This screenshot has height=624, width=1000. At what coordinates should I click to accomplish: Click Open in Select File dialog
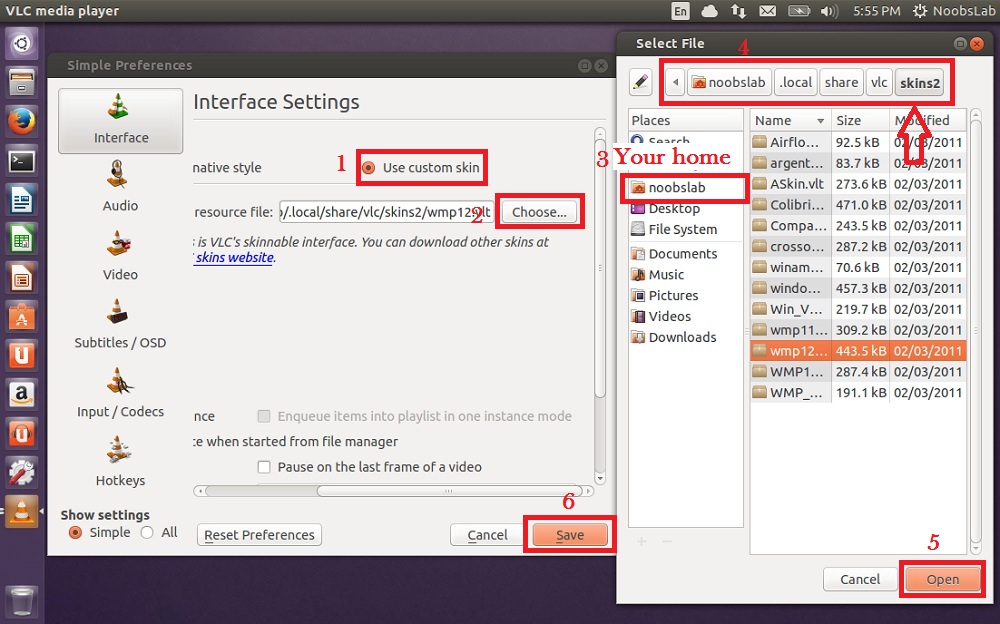click(943, 579)
